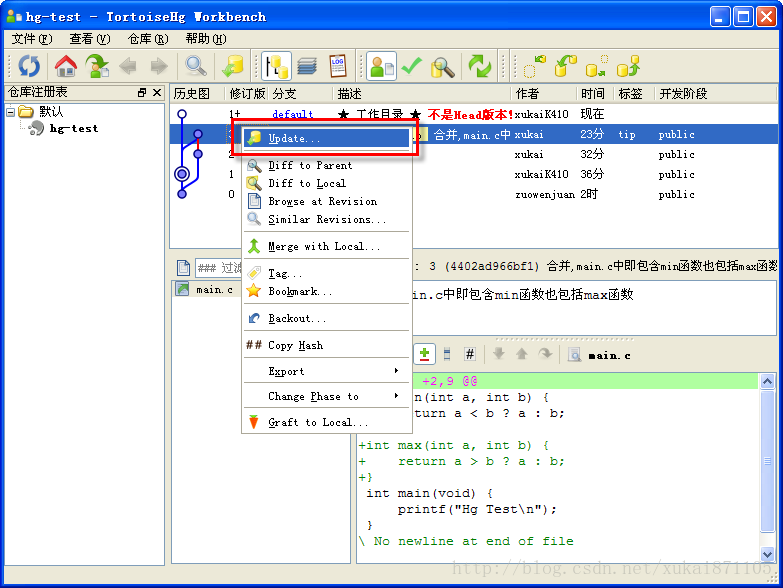783x588 pixels.
Task: Toggle the annotate hash # button
Action: click(x=469, y=354)
